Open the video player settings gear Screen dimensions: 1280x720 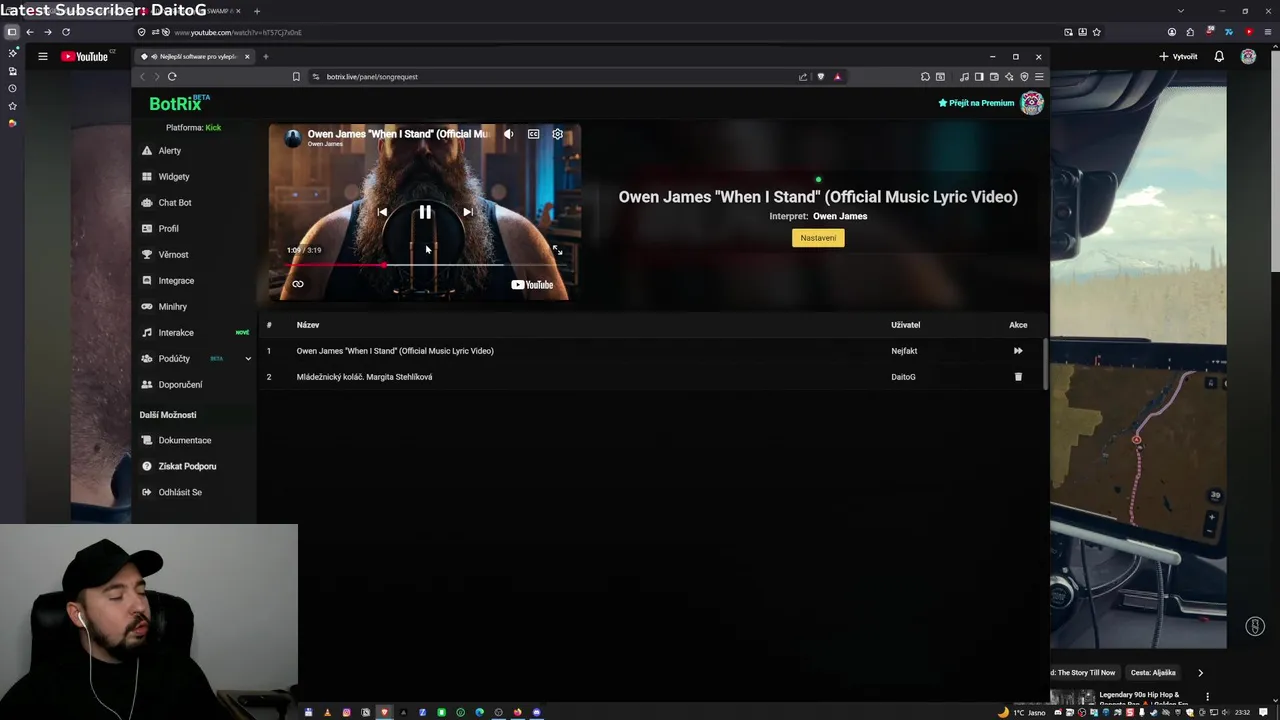tap(558, 134)
